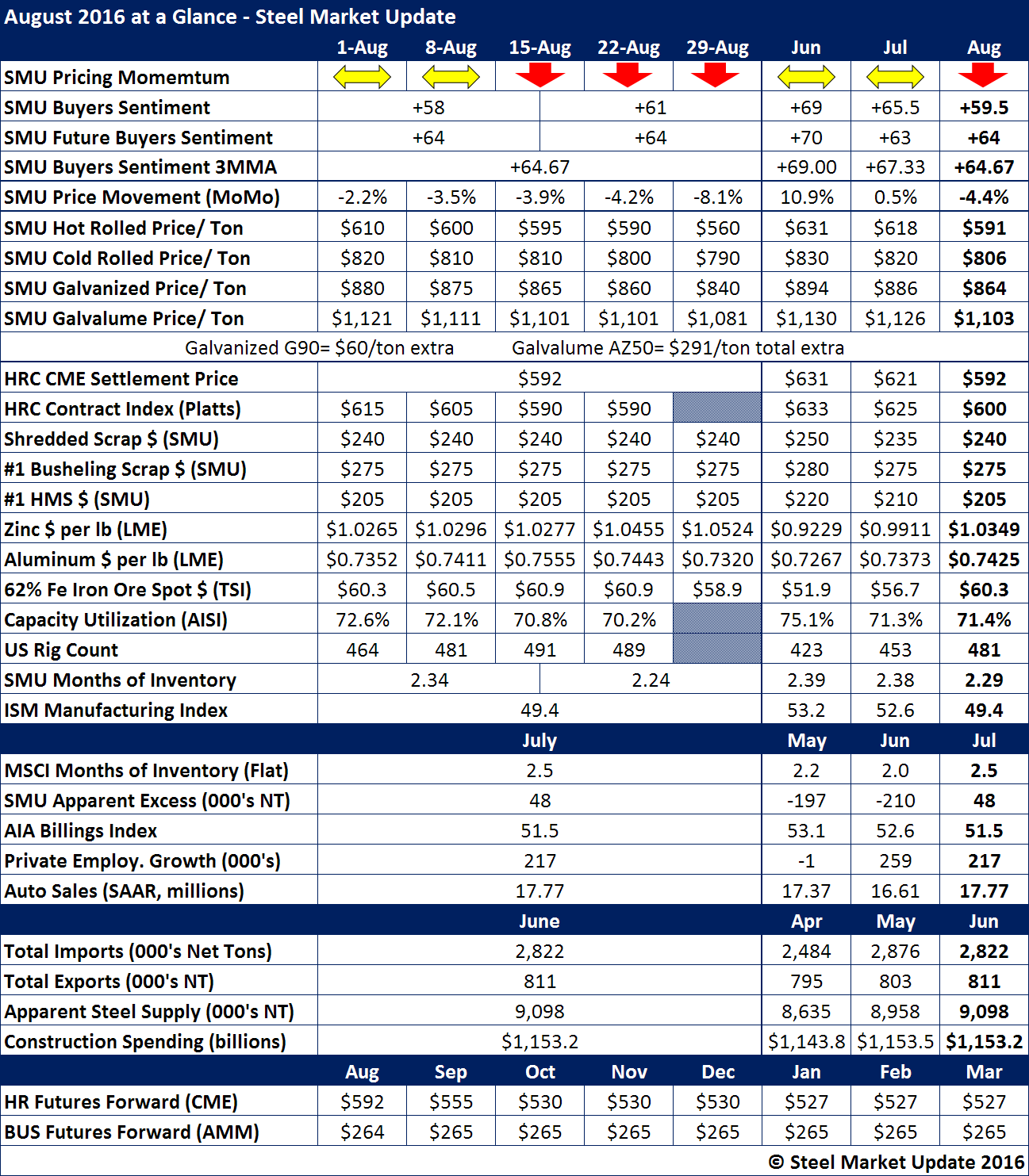The width and height of the screenshot is (1029, 1176).
Task: Click the SMU Hot Rolled Price/ Ton row label
Action: coord(124,228)
